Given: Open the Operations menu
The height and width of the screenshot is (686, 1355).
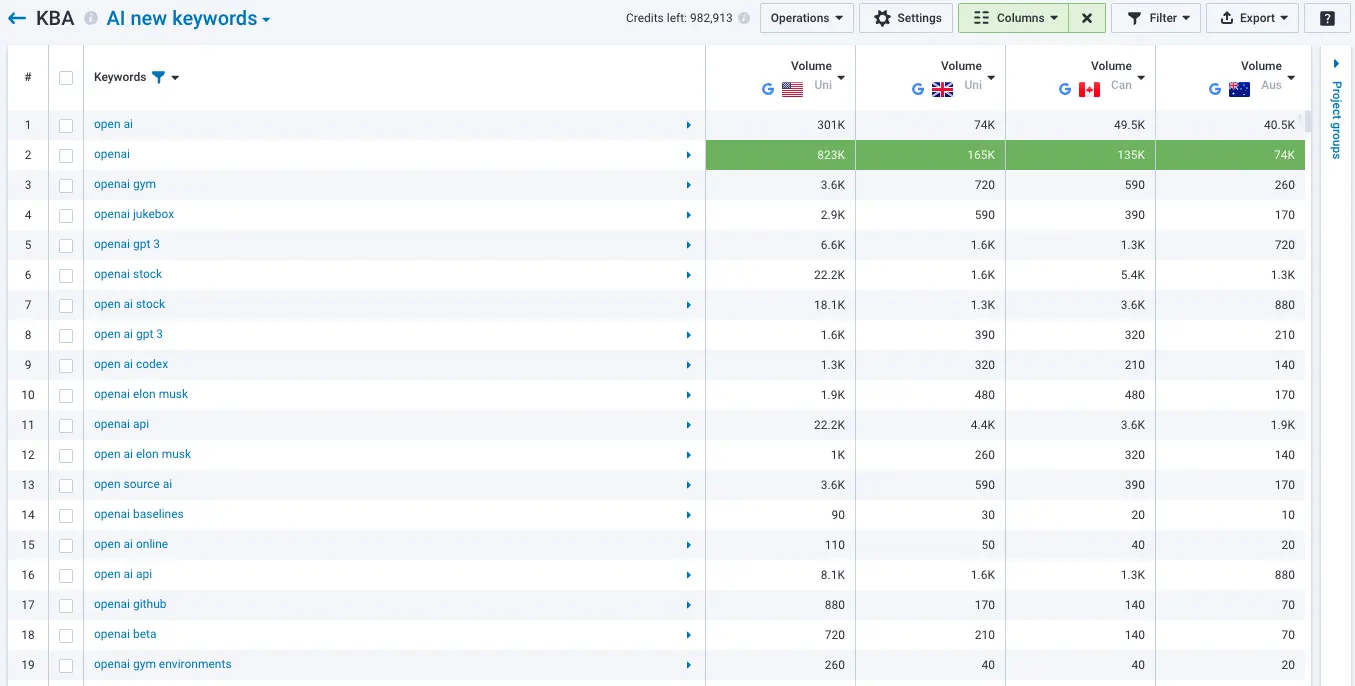Looking at the screenshot, I should (x=807, y=18).
